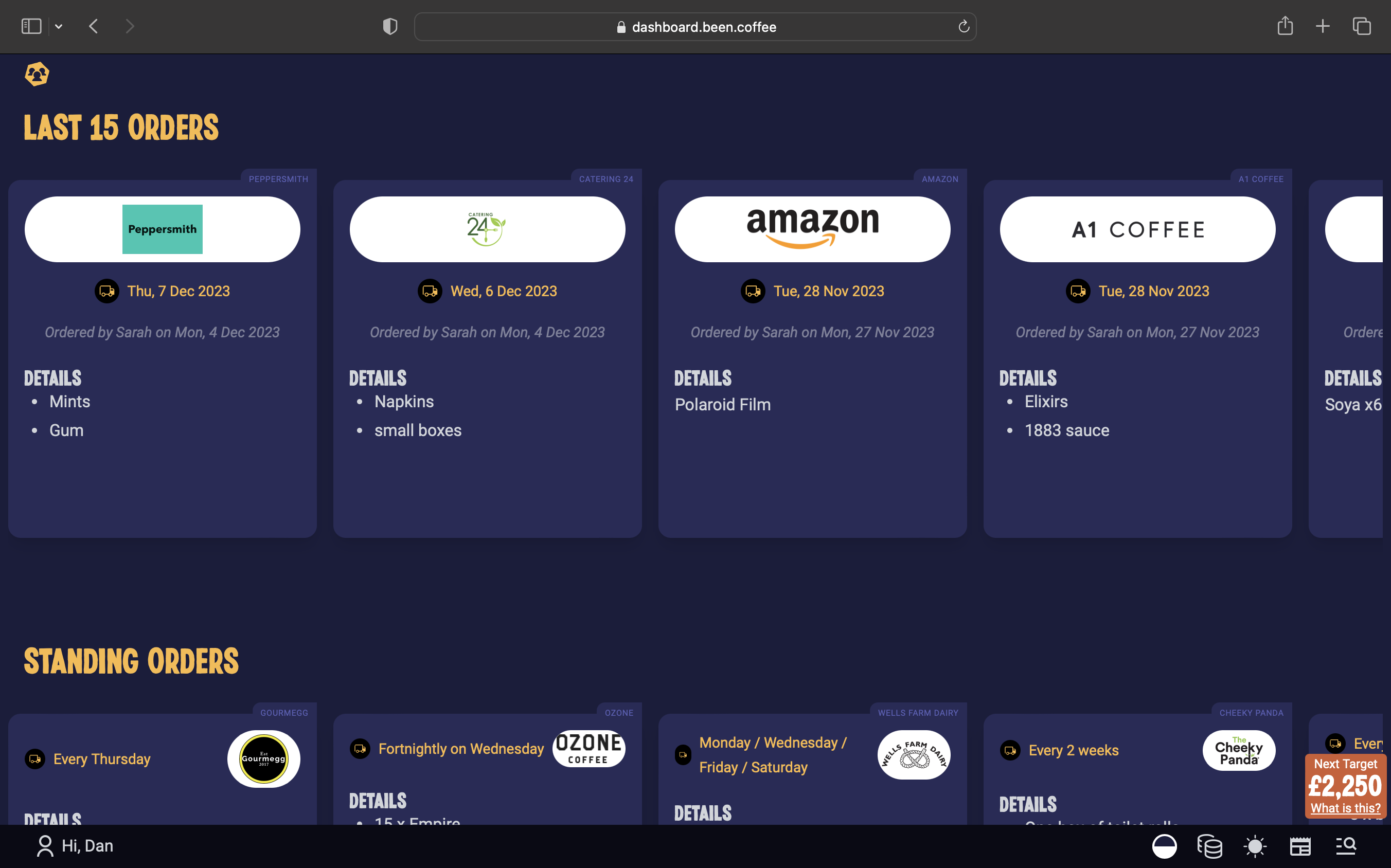Image resolution: width=1391 pixels, height=868 pixels.
Task: Click the truck icon beside Every Thursday
Action: click(35, 759)
